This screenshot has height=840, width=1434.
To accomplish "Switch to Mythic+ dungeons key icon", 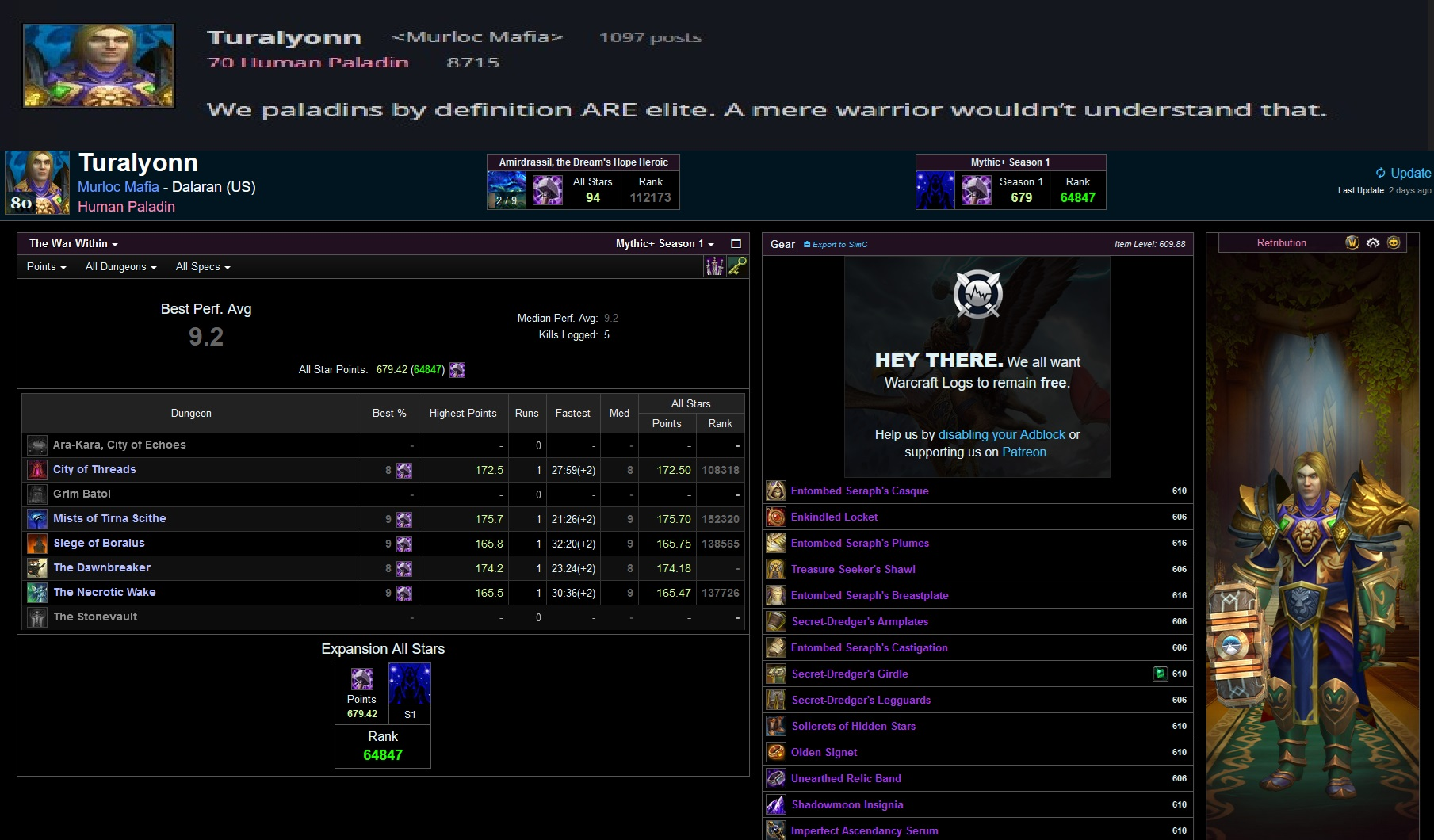I will click(x=737, y=266).
